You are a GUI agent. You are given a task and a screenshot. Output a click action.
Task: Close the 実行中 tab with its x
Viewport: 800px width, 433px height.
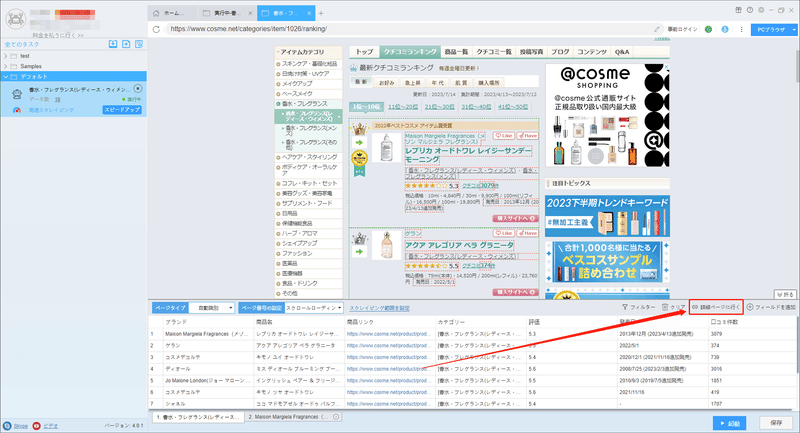tap(250, 13)
